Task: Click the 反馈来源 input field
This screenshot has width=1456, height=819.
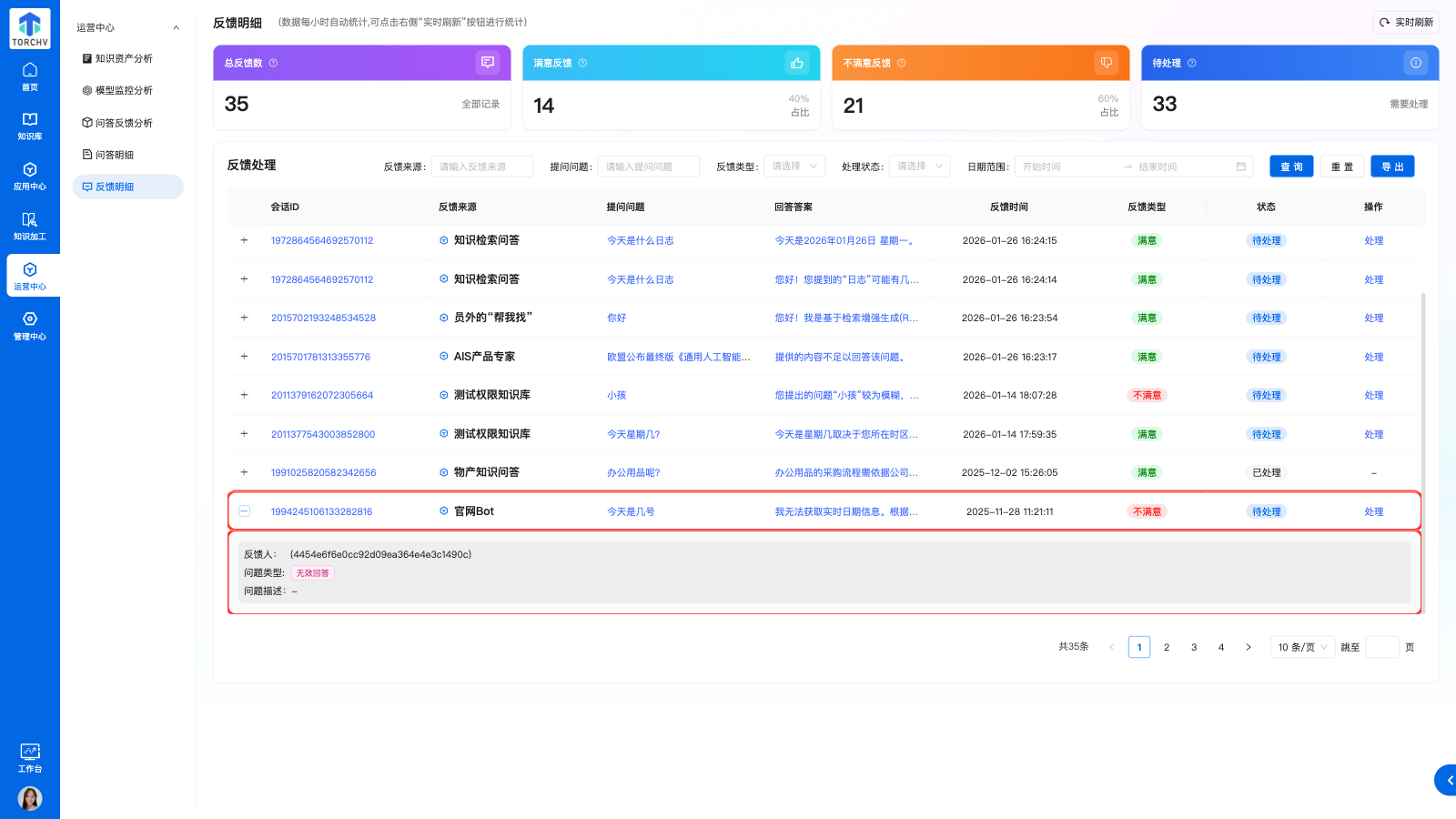Action: pos(481,167)
